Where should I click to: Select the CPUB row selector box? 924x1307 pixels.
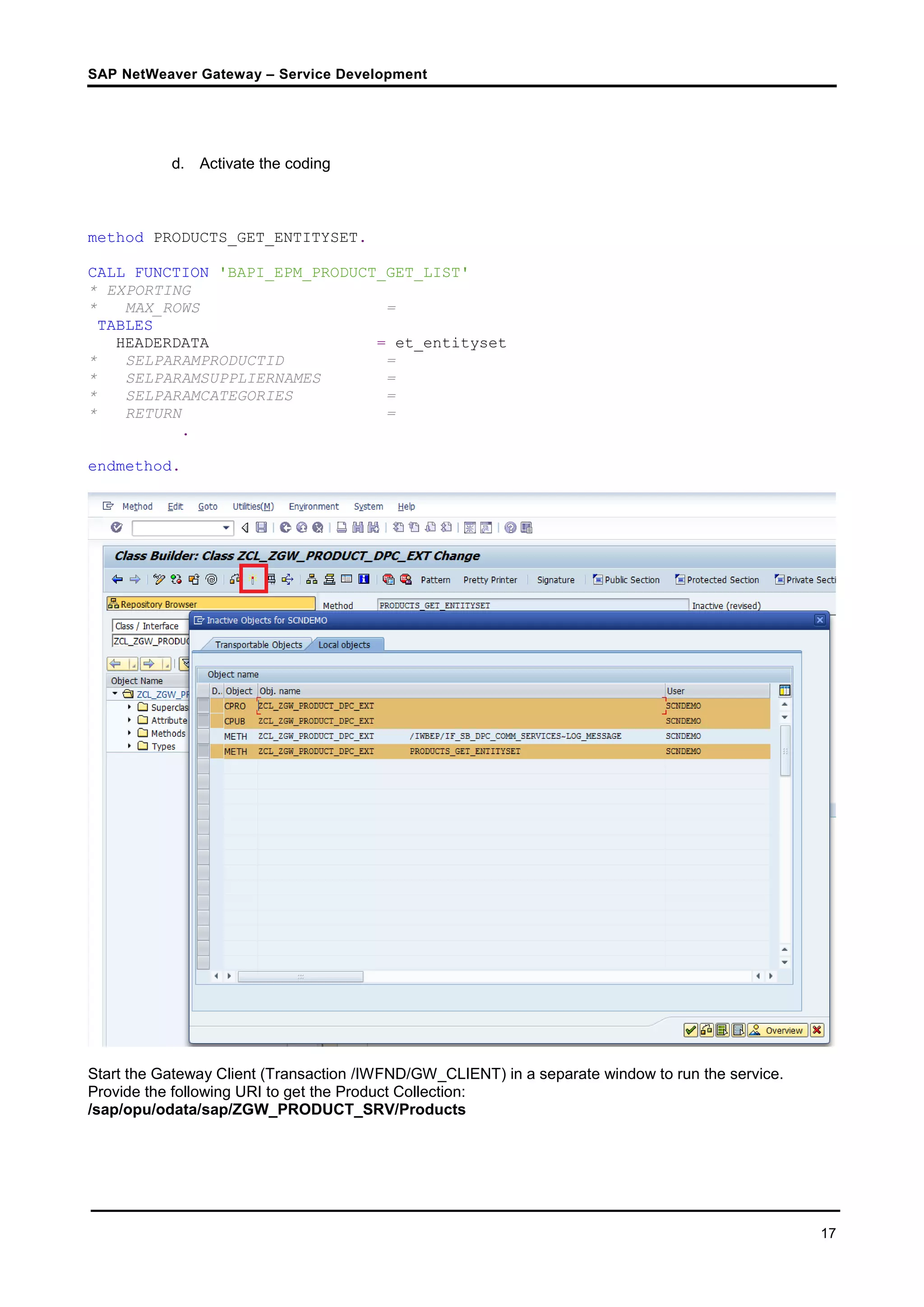click(203, 721)
